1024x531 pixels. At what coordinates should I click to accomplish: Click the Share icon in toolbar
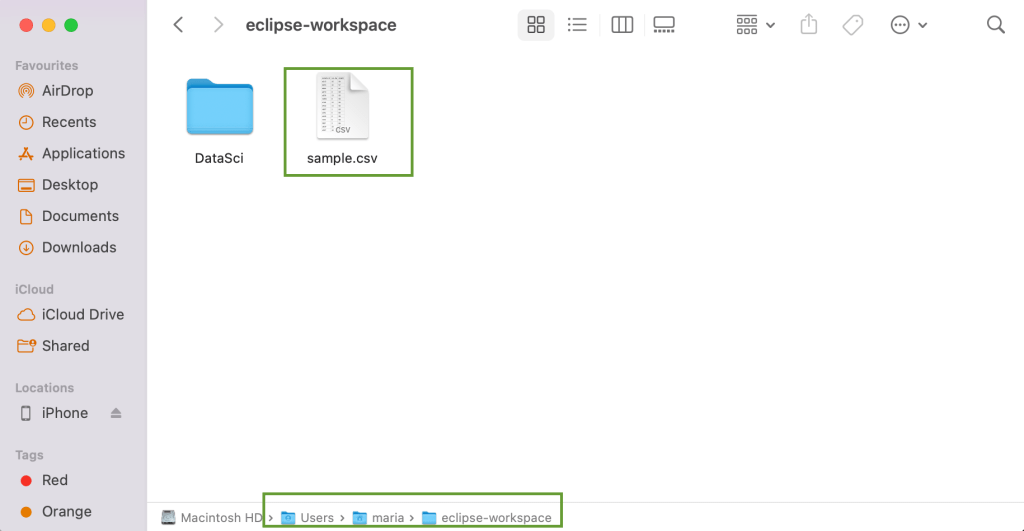point(810,25)
